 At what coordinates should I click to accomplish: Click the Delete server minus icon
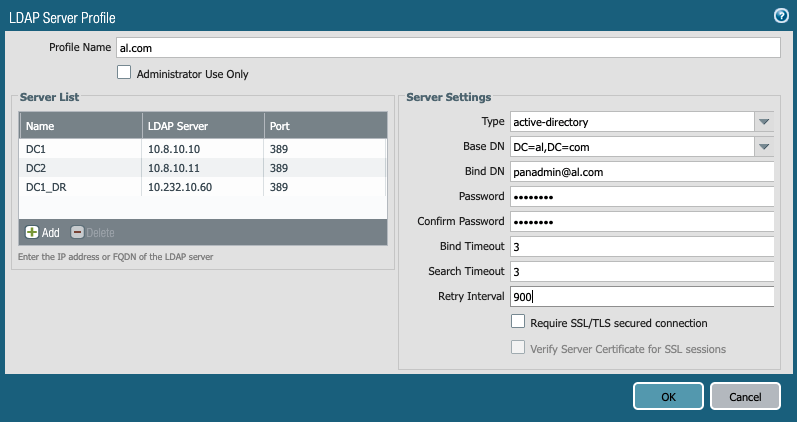[x=77, y=232]
